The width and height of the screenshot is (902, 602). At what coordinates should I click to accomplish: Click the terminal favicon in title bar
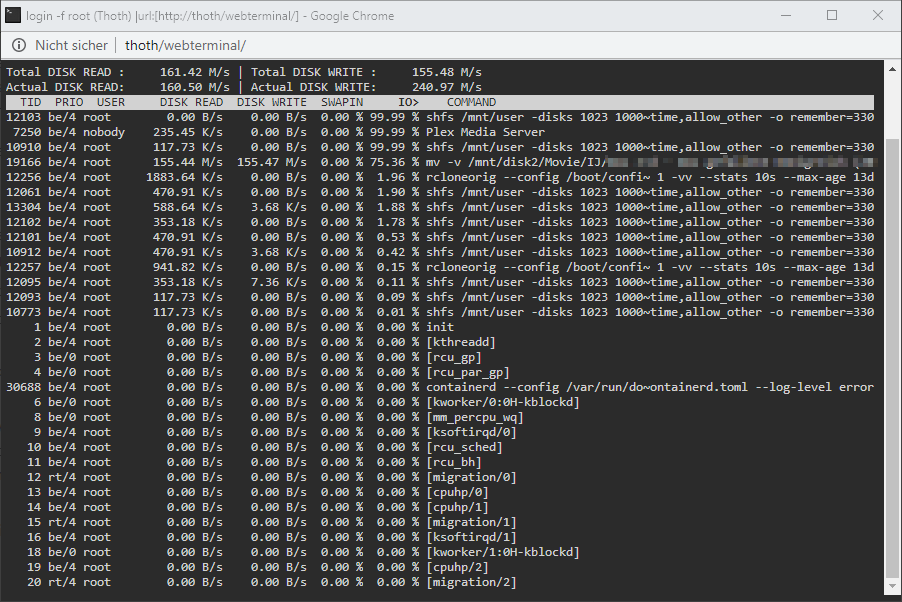pos(13,15)
